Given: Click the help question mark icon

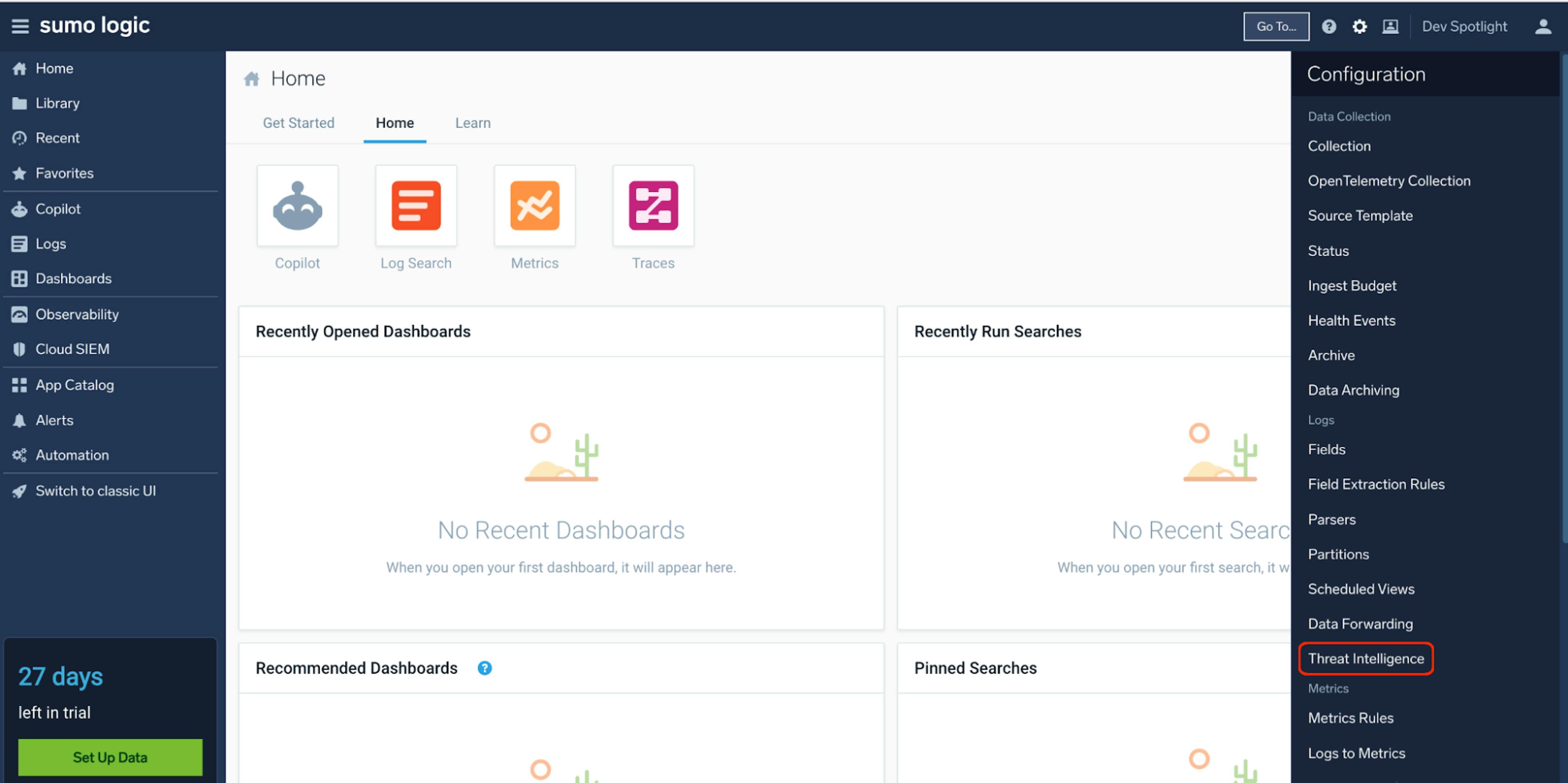Looking at the screenshot, I should point(1329,26).
